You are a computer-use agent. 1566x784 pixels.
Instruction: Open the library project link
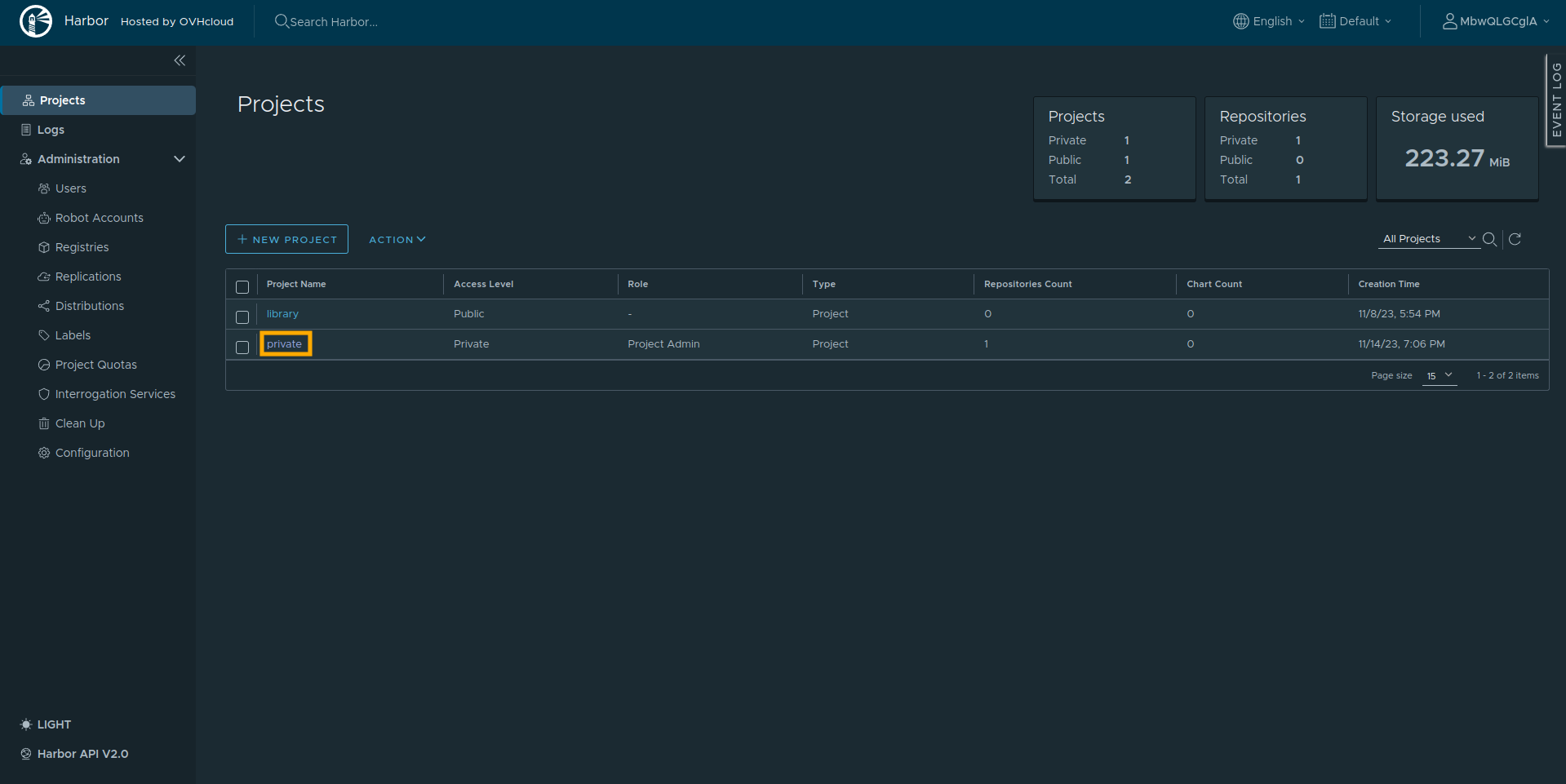(282, 314)
